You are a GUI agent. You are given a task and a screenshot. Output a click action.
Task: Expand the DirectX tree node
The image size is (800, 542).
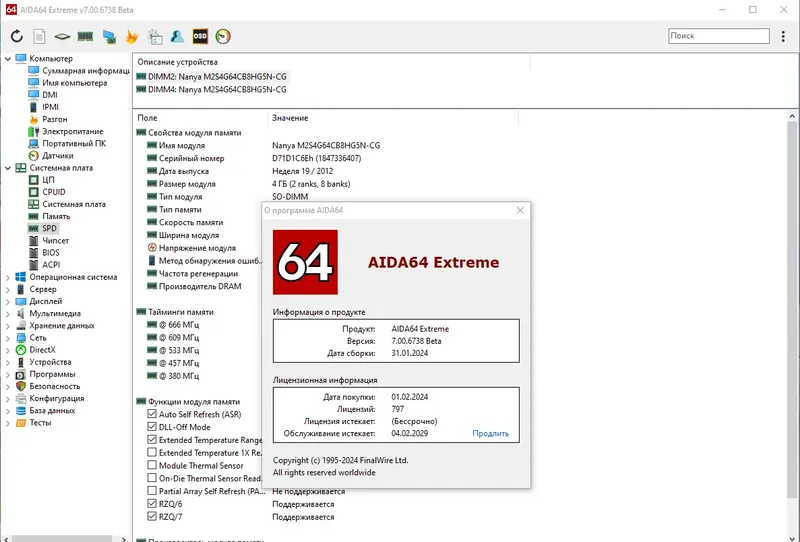click(x=8, y=350)
